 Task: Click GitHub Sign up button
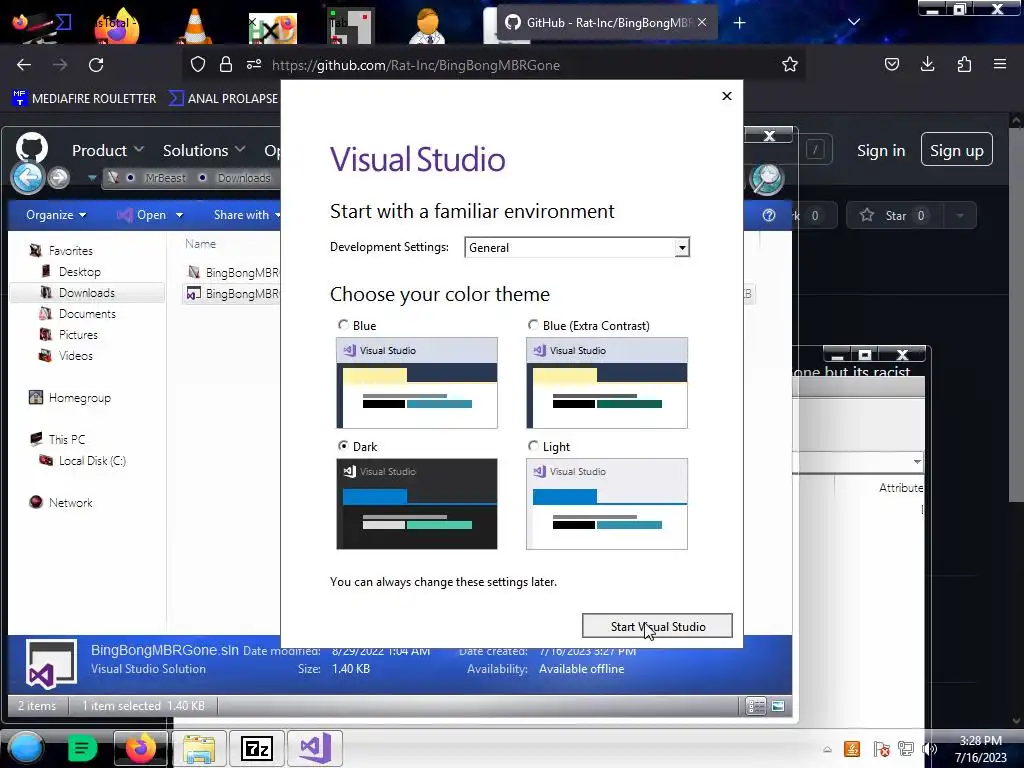click(x=956, y=150)
